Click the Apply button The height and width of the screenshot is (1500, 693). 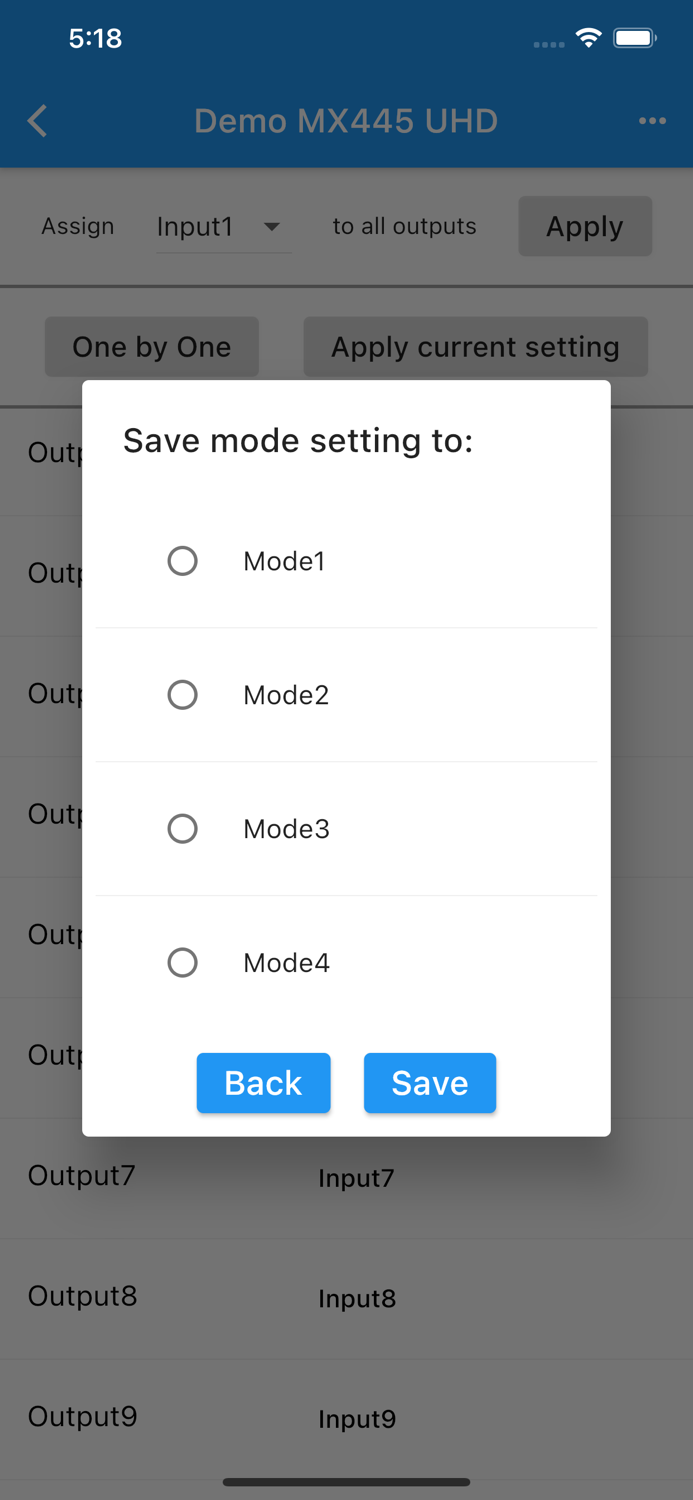click(x=585, y=227)
